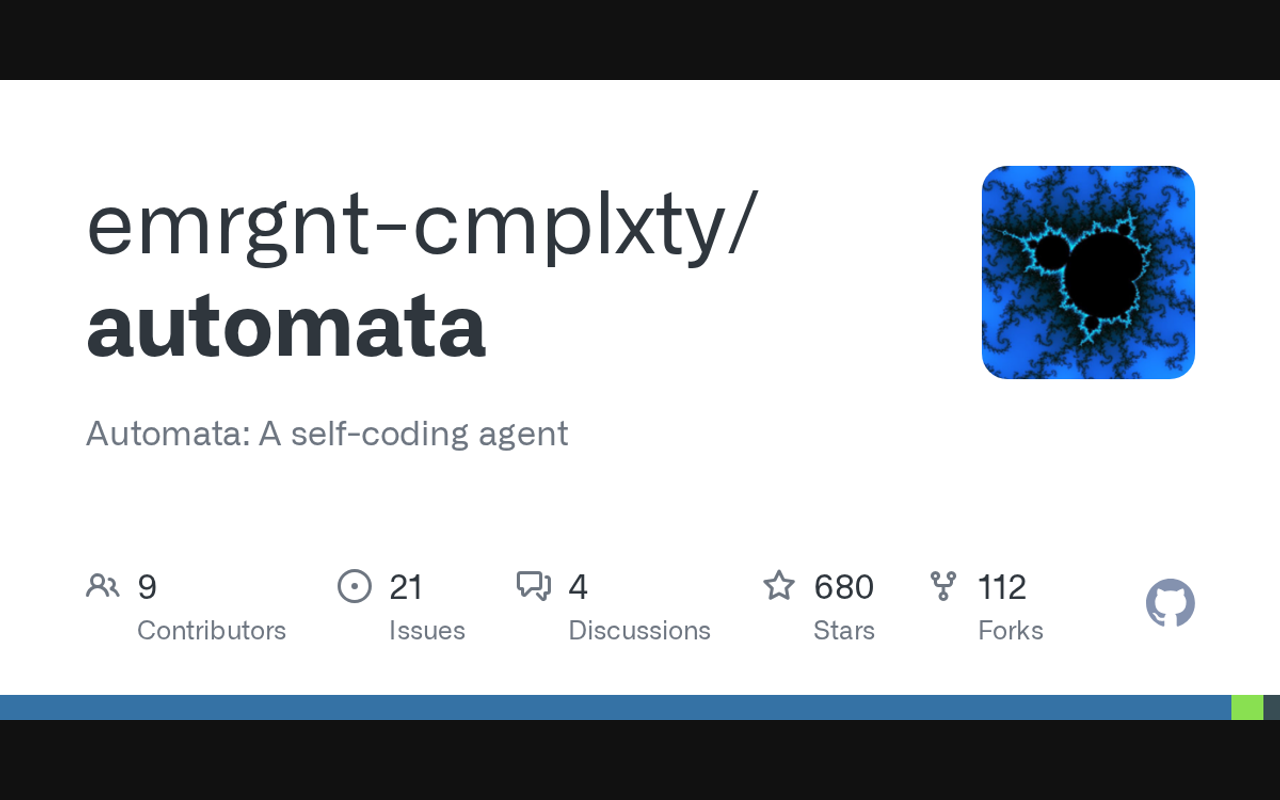Open the Issues label
Screen dimensions: 1280x800
pos(427,630)
